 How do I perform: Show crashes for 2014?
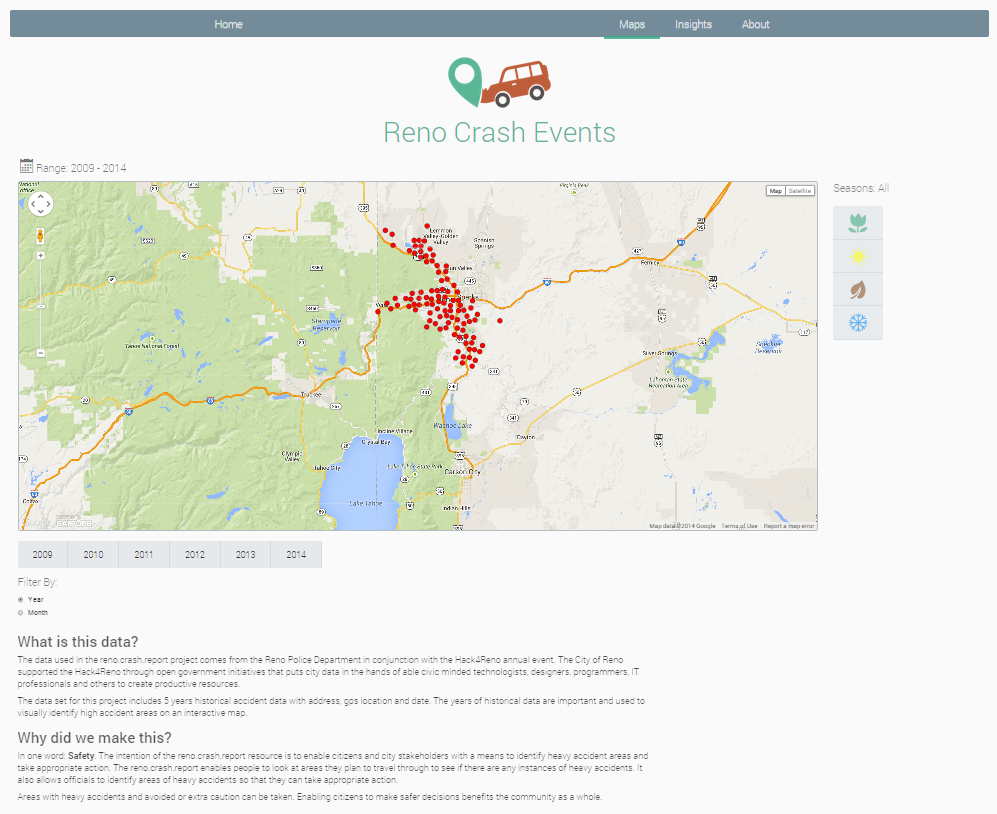(x=296, y=555)
